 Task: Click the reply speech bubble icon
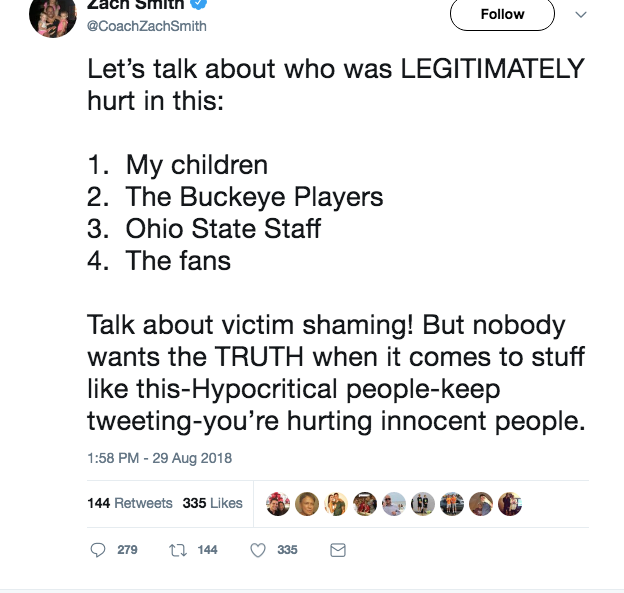(x=98, y=550)
